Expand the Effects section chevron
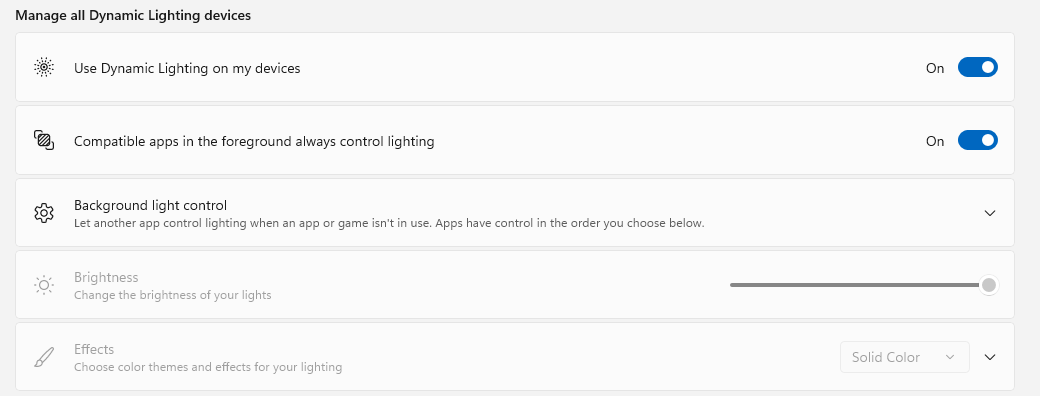Screen dimensions: 1040x396 coord(990,357)
